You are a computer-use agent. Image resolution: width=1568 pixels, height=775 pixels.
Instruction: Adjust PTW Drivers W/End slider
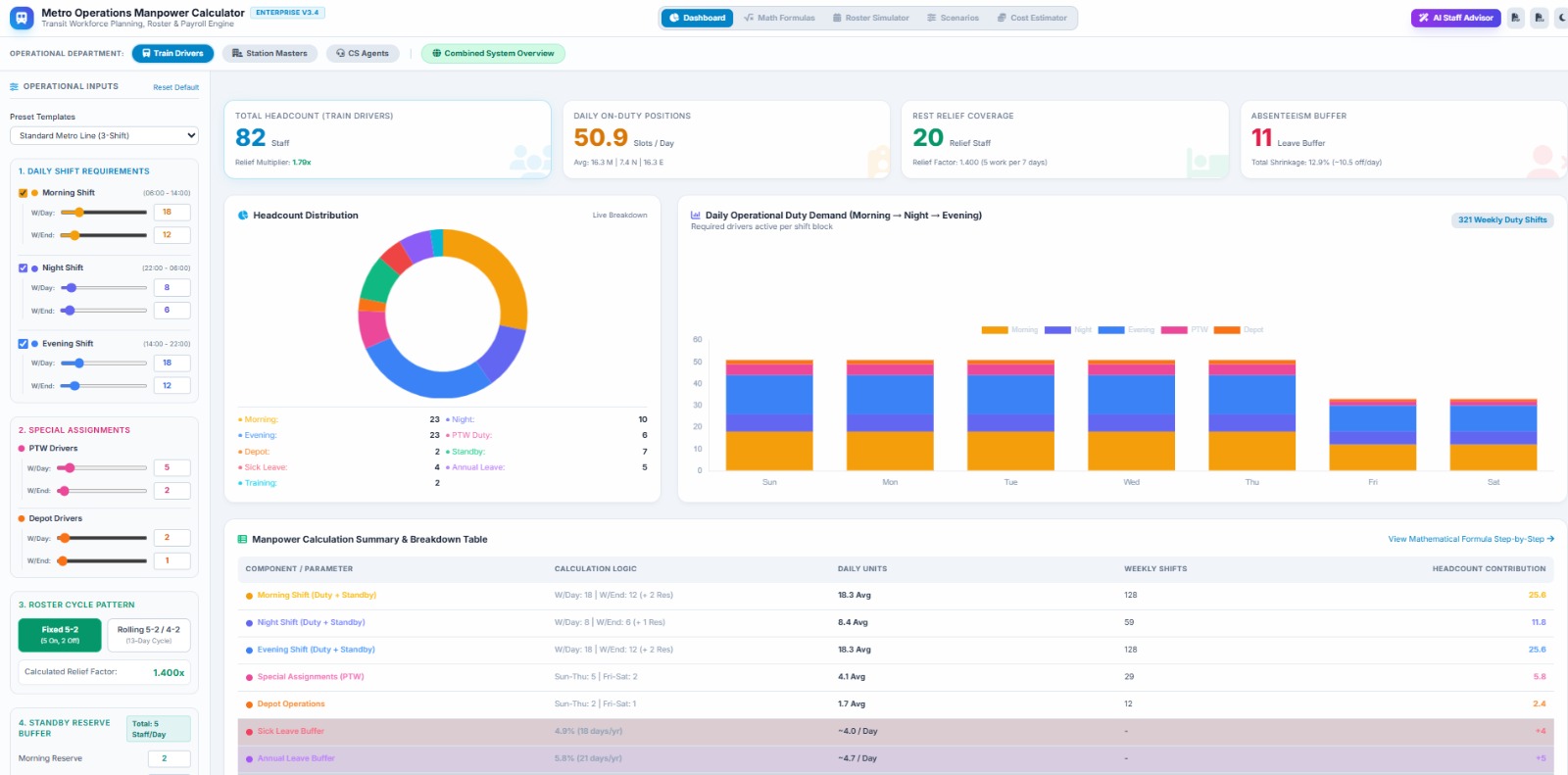click(101, 491)
